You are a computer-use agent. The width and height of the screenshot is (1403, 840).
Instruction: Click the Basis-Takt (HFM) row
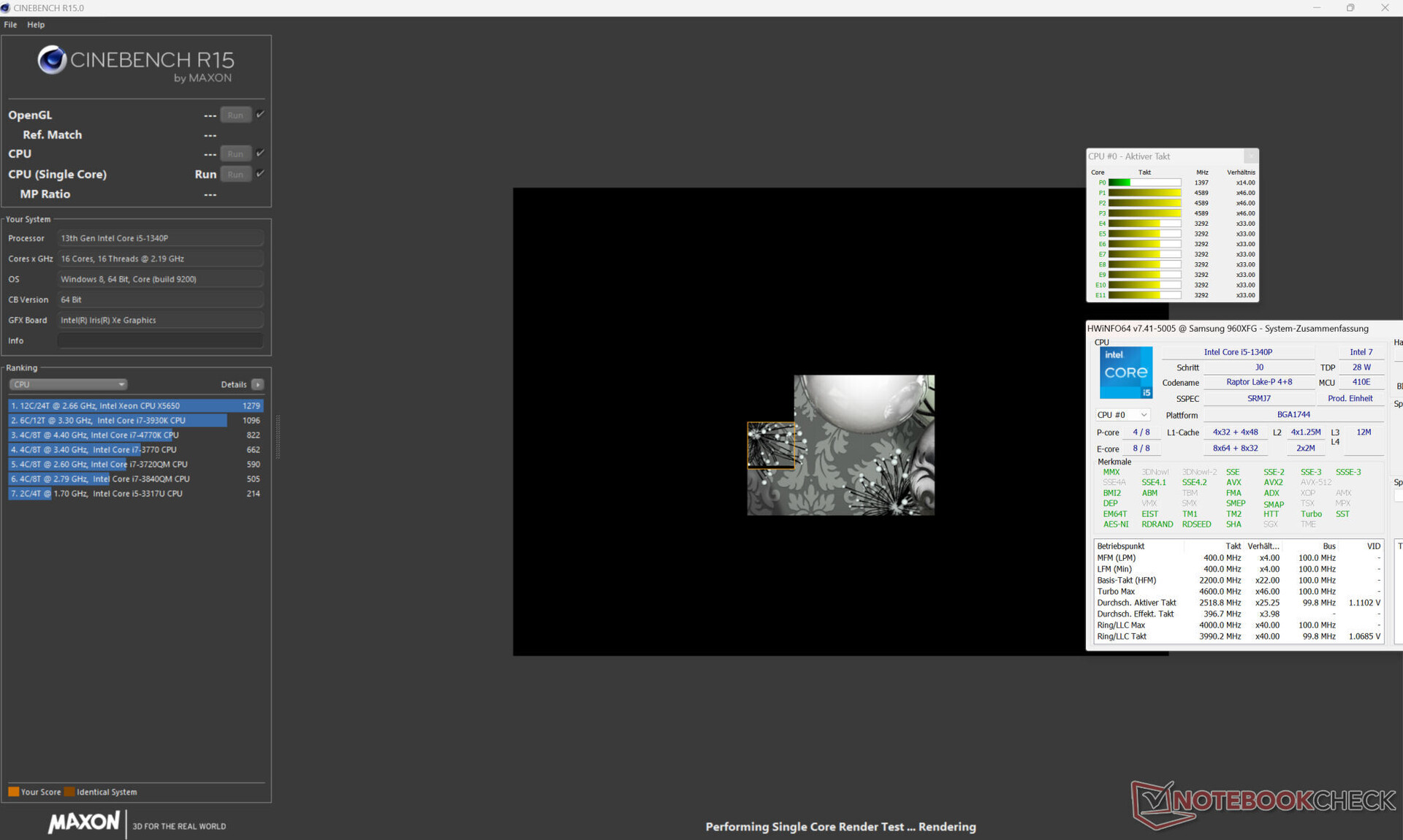click(x=1239, y=581)
